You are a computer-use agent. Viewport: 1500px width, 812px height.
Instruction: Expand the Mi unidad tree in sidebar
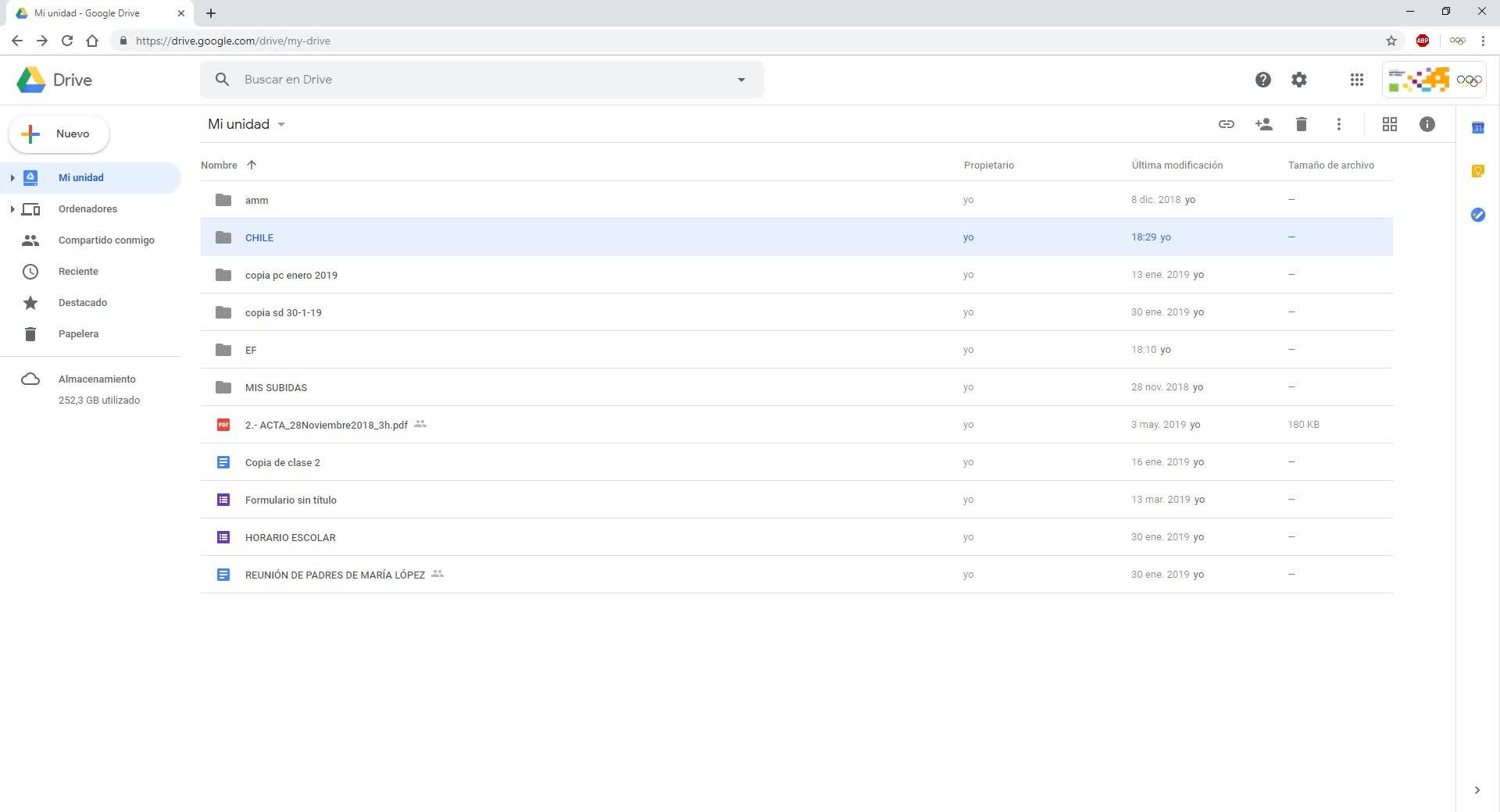pyautogui.click(x=12, y=178)
